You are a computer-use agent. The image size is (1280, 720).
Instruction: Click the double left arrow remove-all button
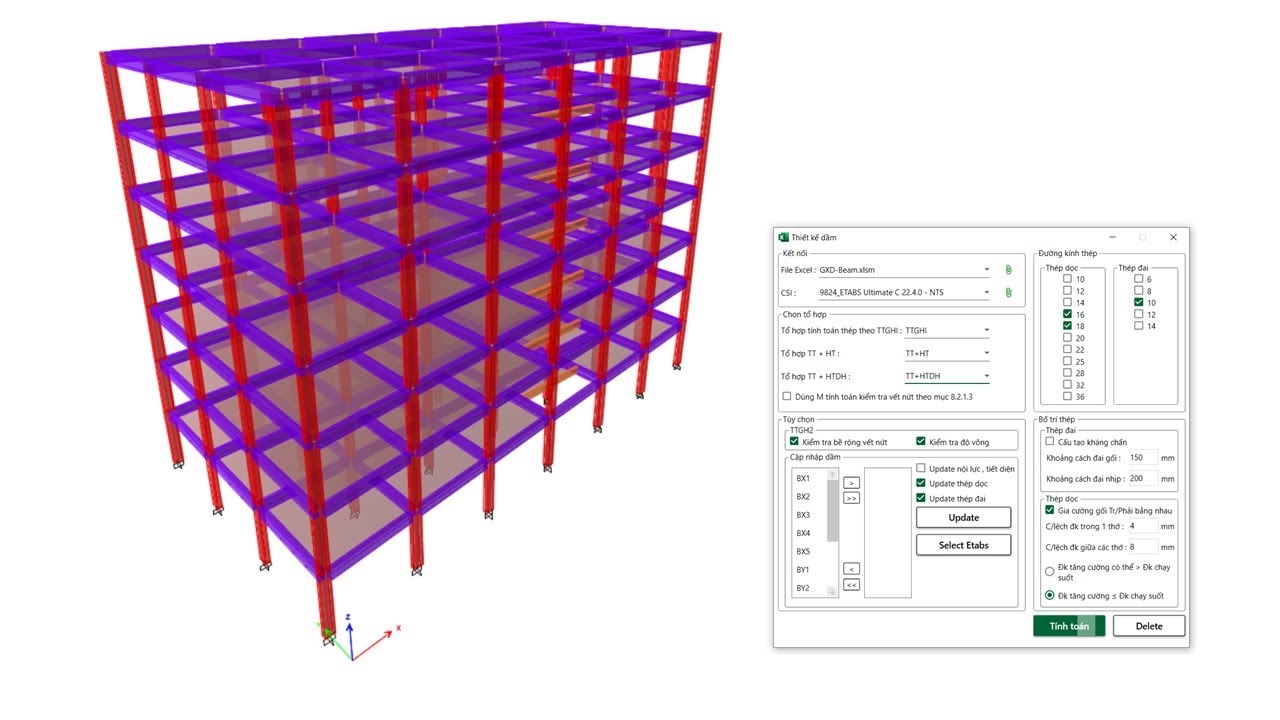point(851,585)
